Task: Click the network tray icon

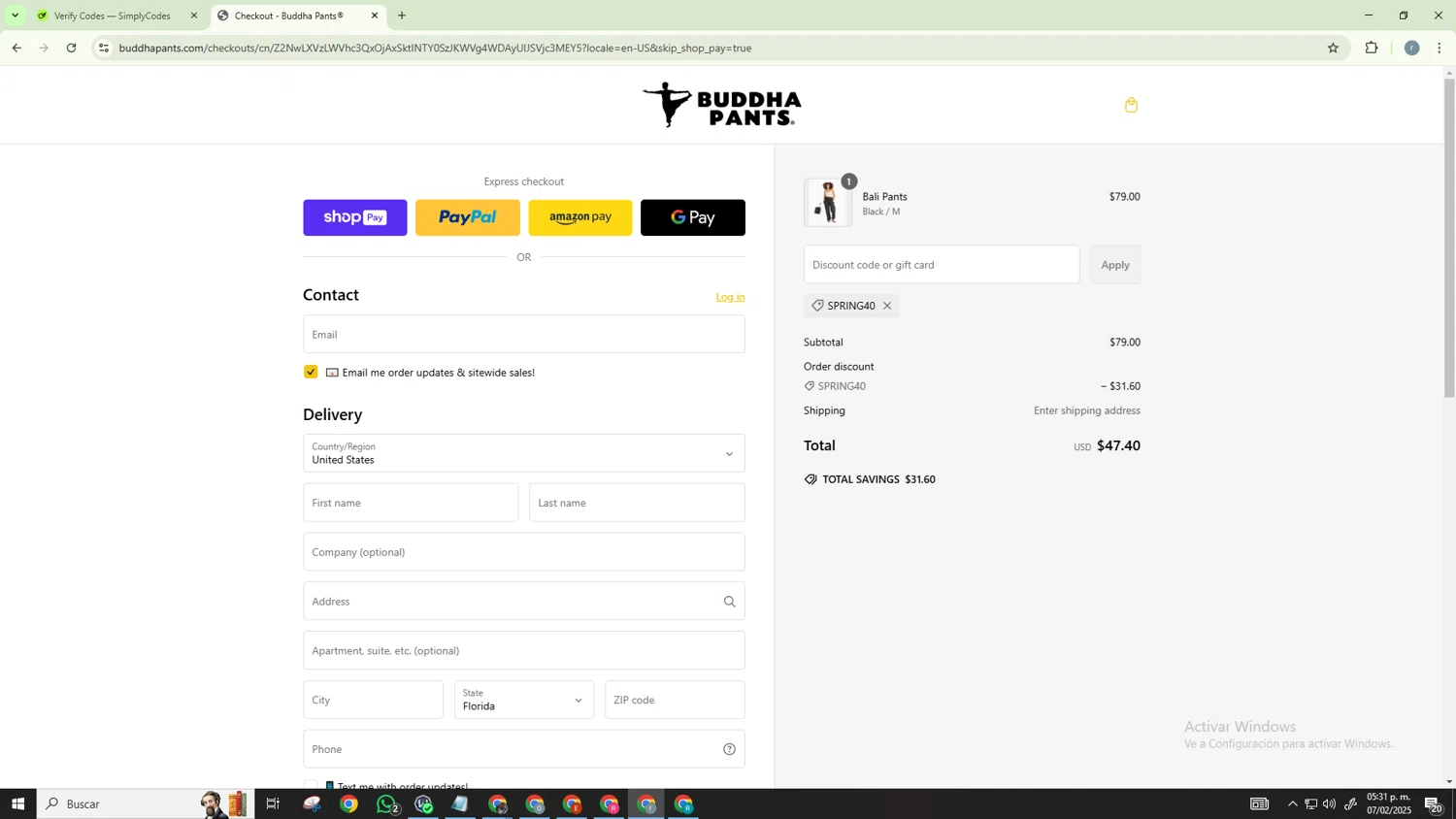Action: [x=1310, y=804]
